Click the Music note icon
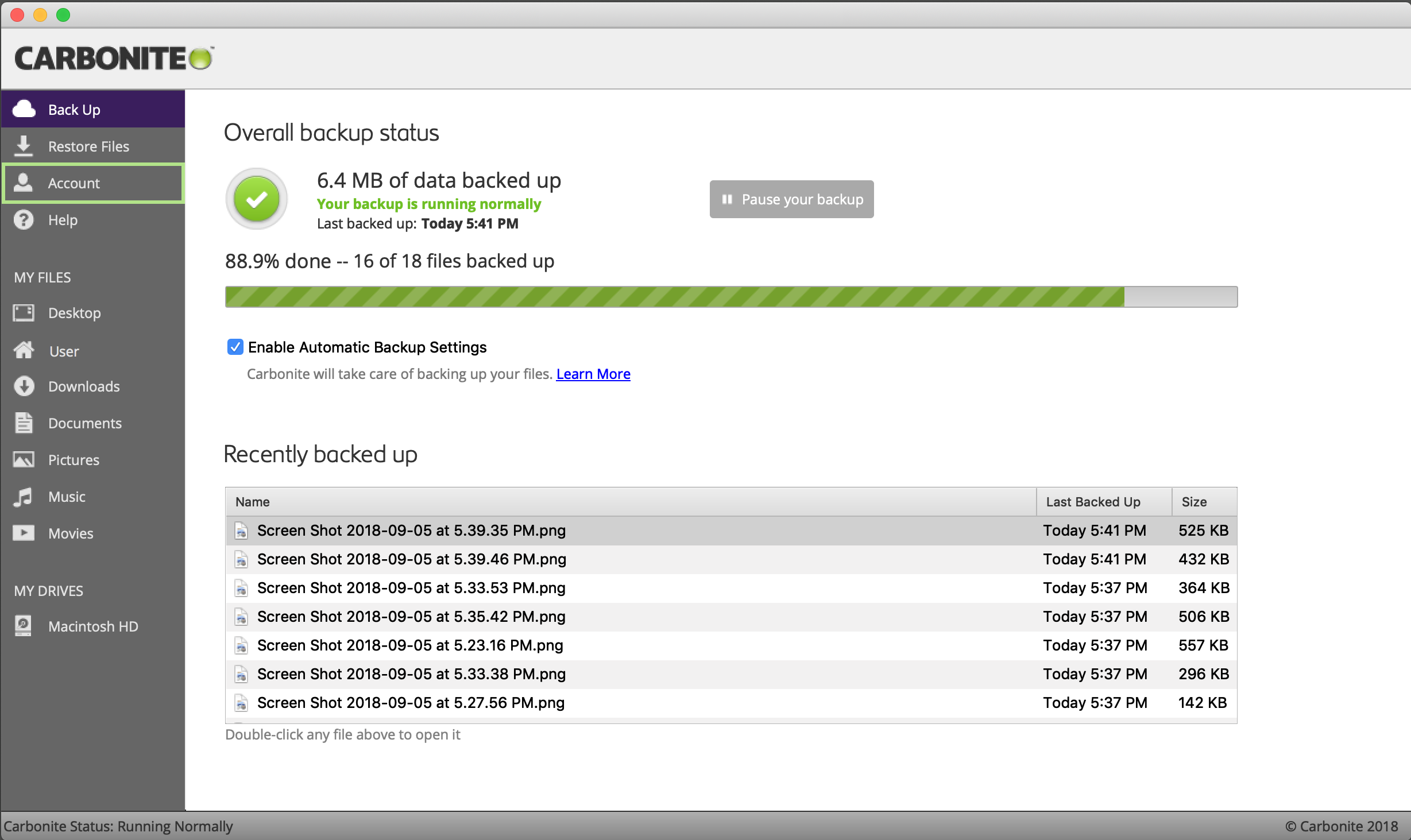Image resolution: width=1411 pixels, height=840 pixels. coord(24,496)
